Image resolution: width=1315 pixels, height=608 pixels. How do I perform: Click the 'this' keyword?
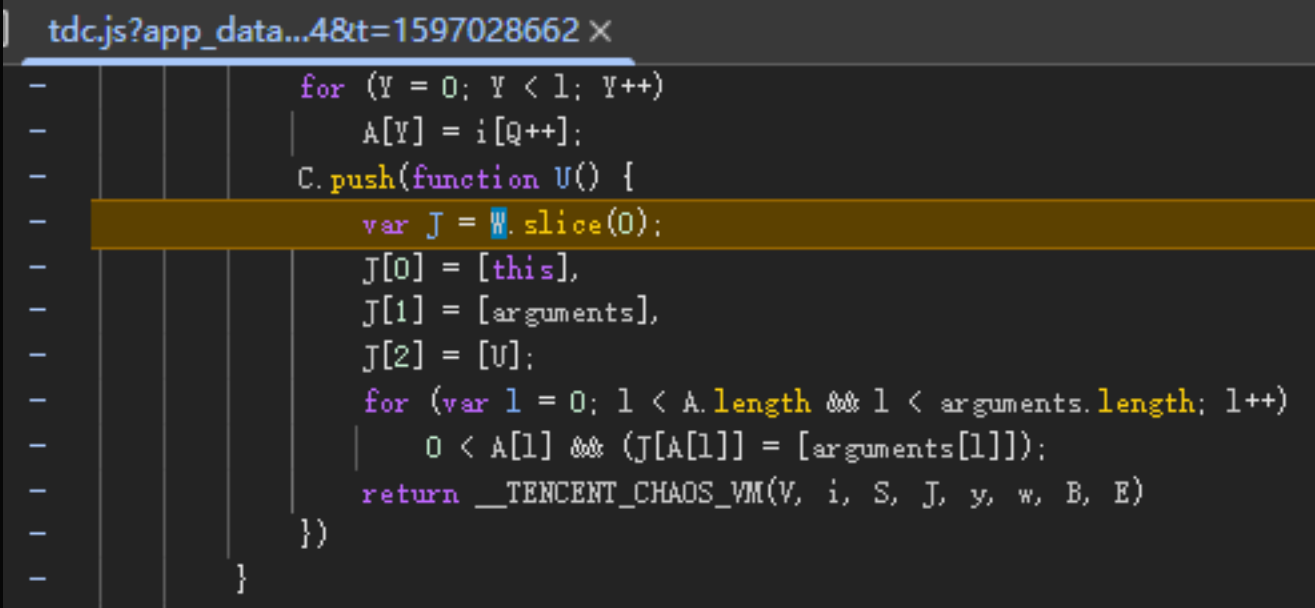(524, 269)
